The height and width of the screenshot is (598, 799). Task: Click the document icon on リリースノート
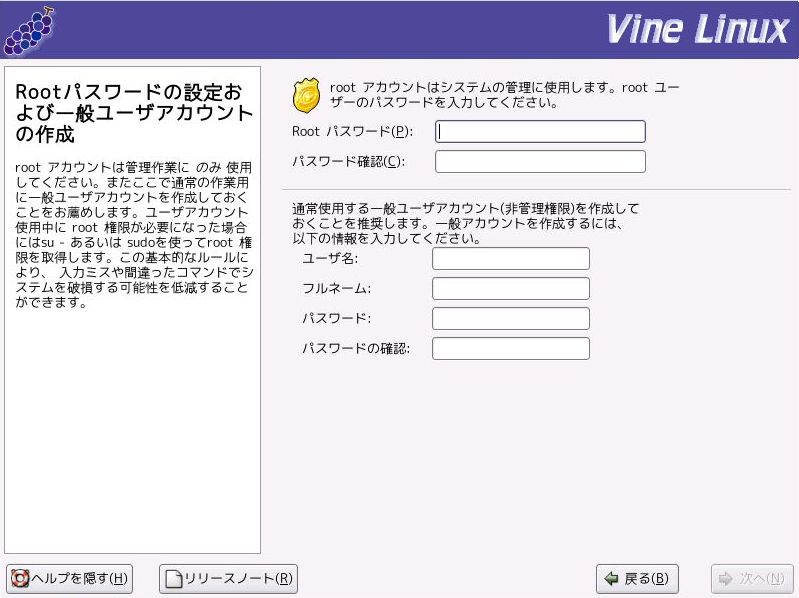click(x=174, y=579)
